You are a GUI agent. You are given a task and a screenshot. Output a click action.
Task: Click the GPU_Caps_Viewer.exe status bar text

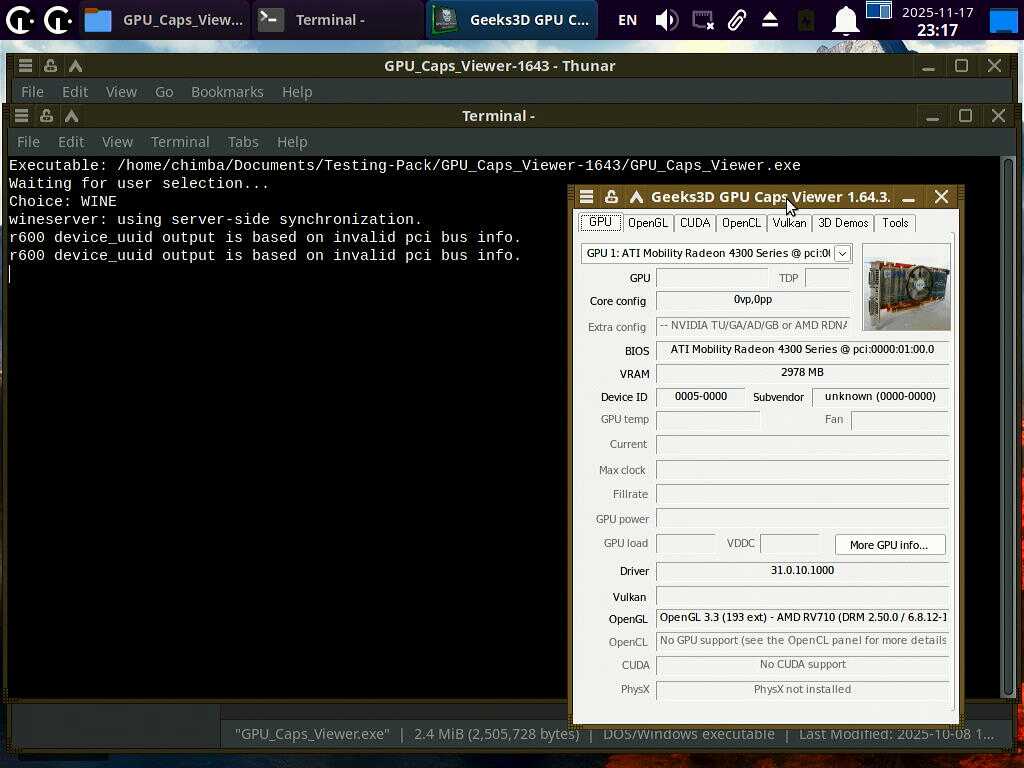pos(312,734)
